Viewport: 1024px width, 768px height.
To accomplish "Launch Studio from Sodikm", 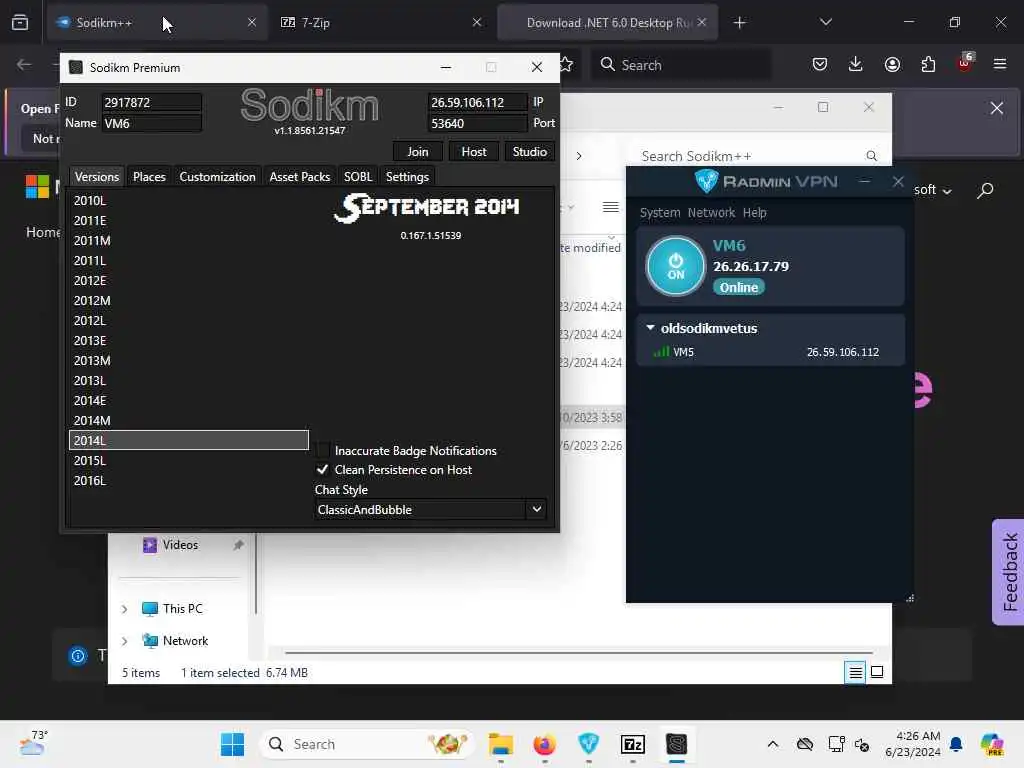I will pos(530,152).
